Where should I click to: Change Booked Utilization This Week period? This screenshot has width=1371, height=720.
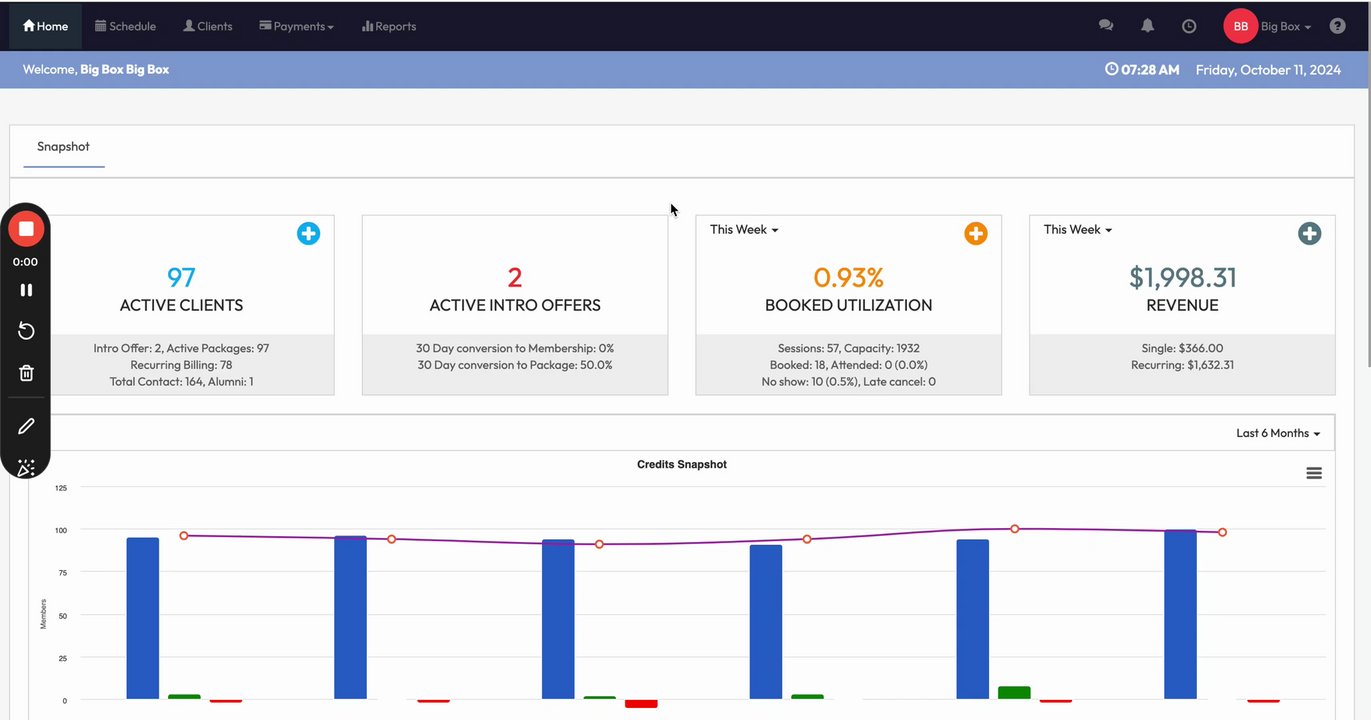[x=744, y=229]
